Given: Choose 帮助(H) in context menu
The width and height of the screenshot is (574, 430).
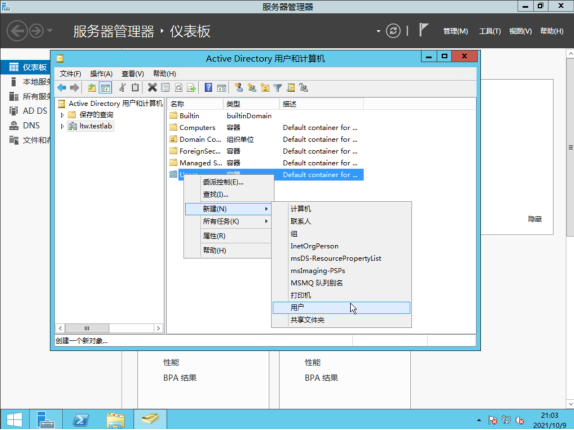Looking at the screenshot, I should 227,251.
